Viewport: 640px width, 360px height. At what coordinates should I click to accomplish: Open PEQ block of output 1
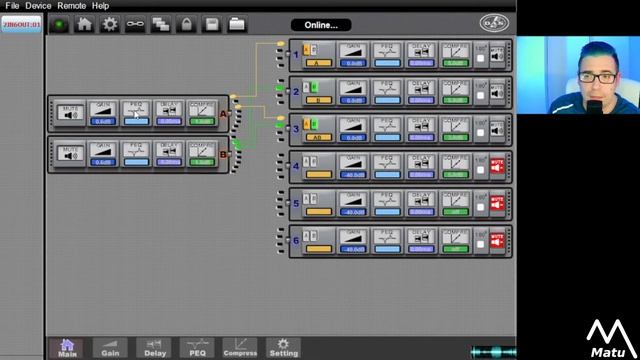[387, 55]
